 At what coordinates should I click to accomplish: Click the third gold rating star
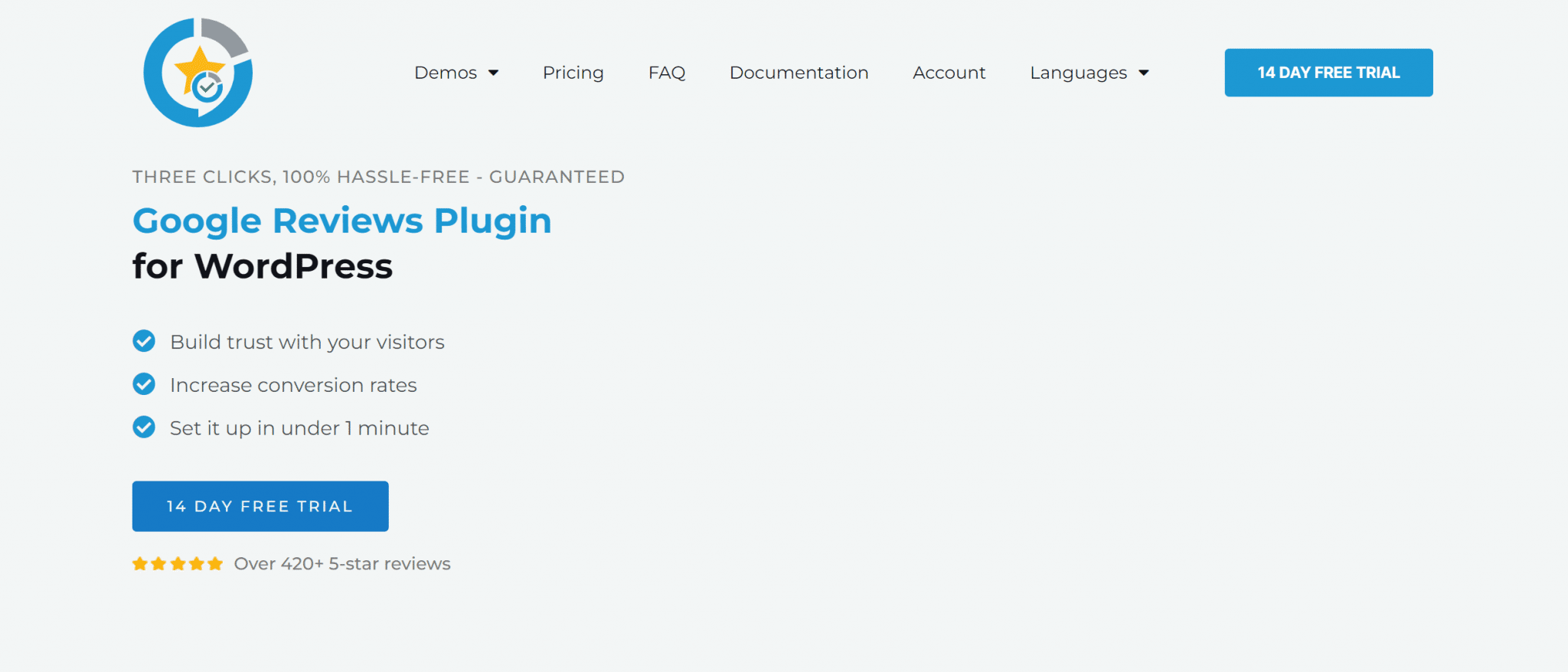click(x=178, y=564)
